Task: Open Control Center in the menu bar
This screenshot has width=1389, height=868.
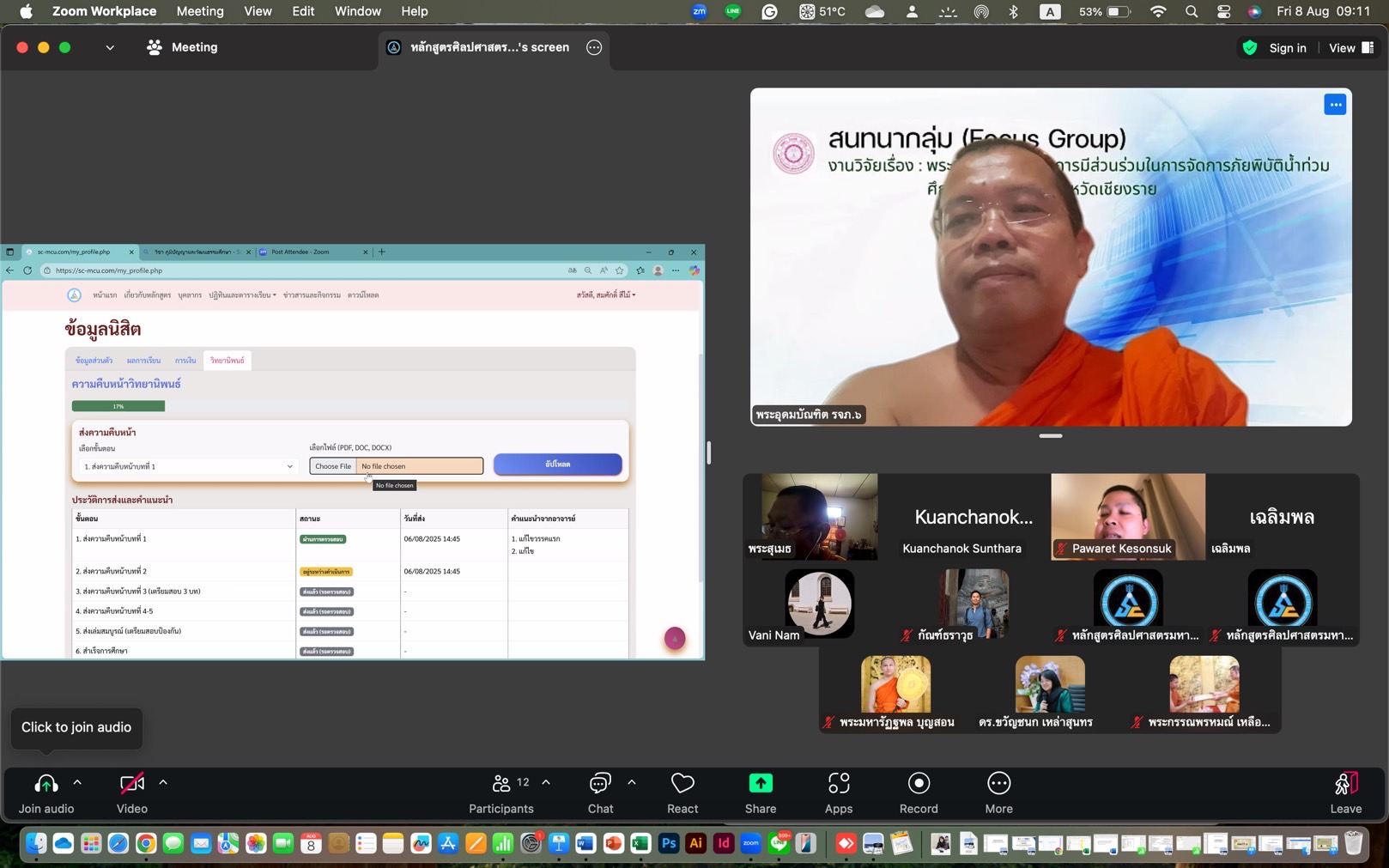Action: (1224, 12)
